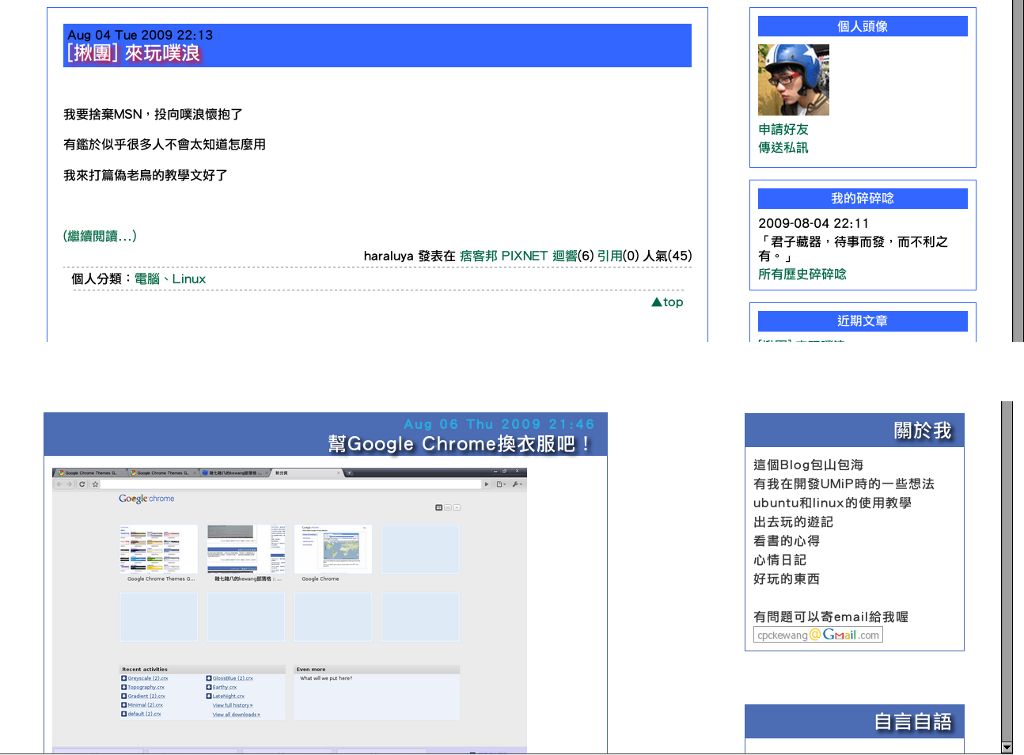
Task: Click 申請好友 friend request link
Action: click(x=783, y=129)
